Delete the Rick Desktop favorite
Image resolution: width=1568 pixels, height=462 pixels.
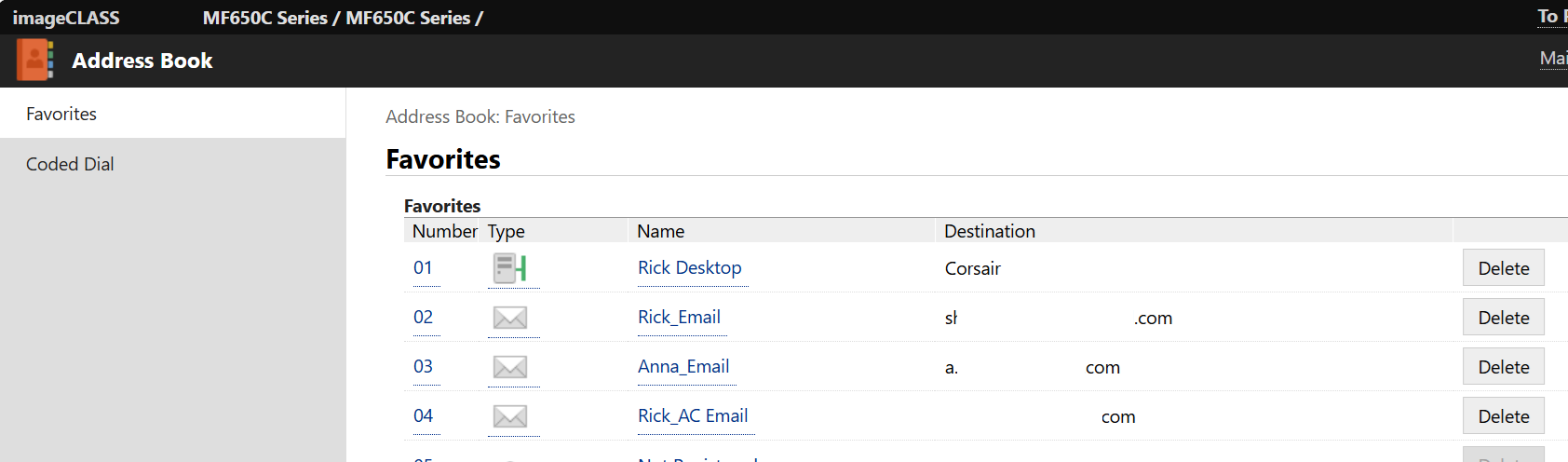(x=1503, y=268)
